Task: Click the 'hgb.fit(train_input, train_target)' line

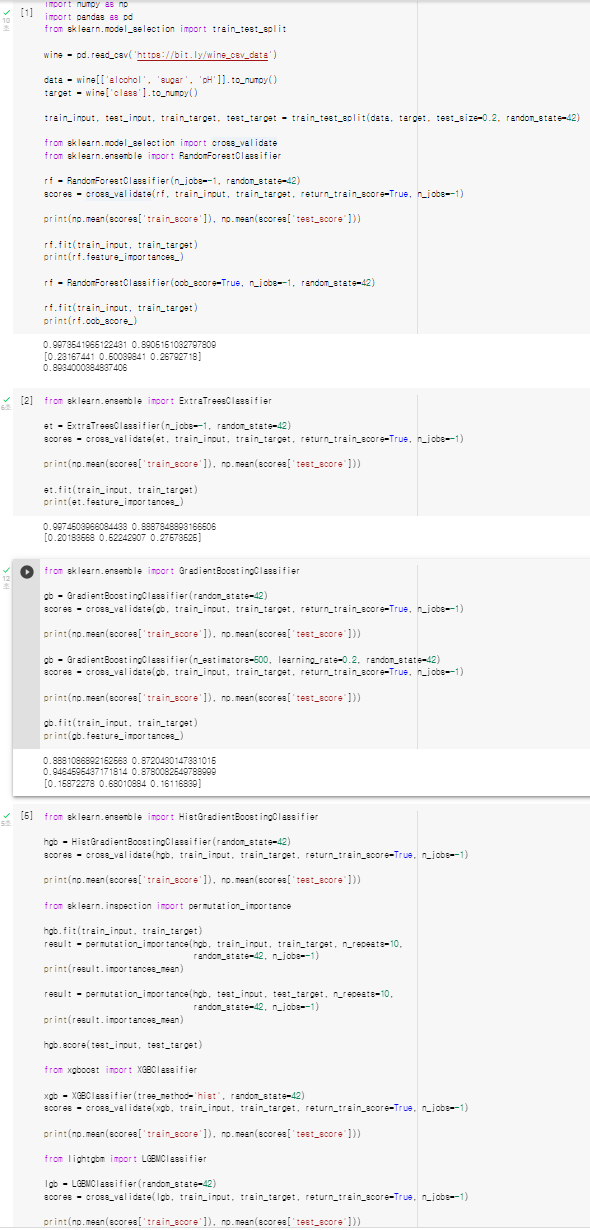Action: (124, 931)
